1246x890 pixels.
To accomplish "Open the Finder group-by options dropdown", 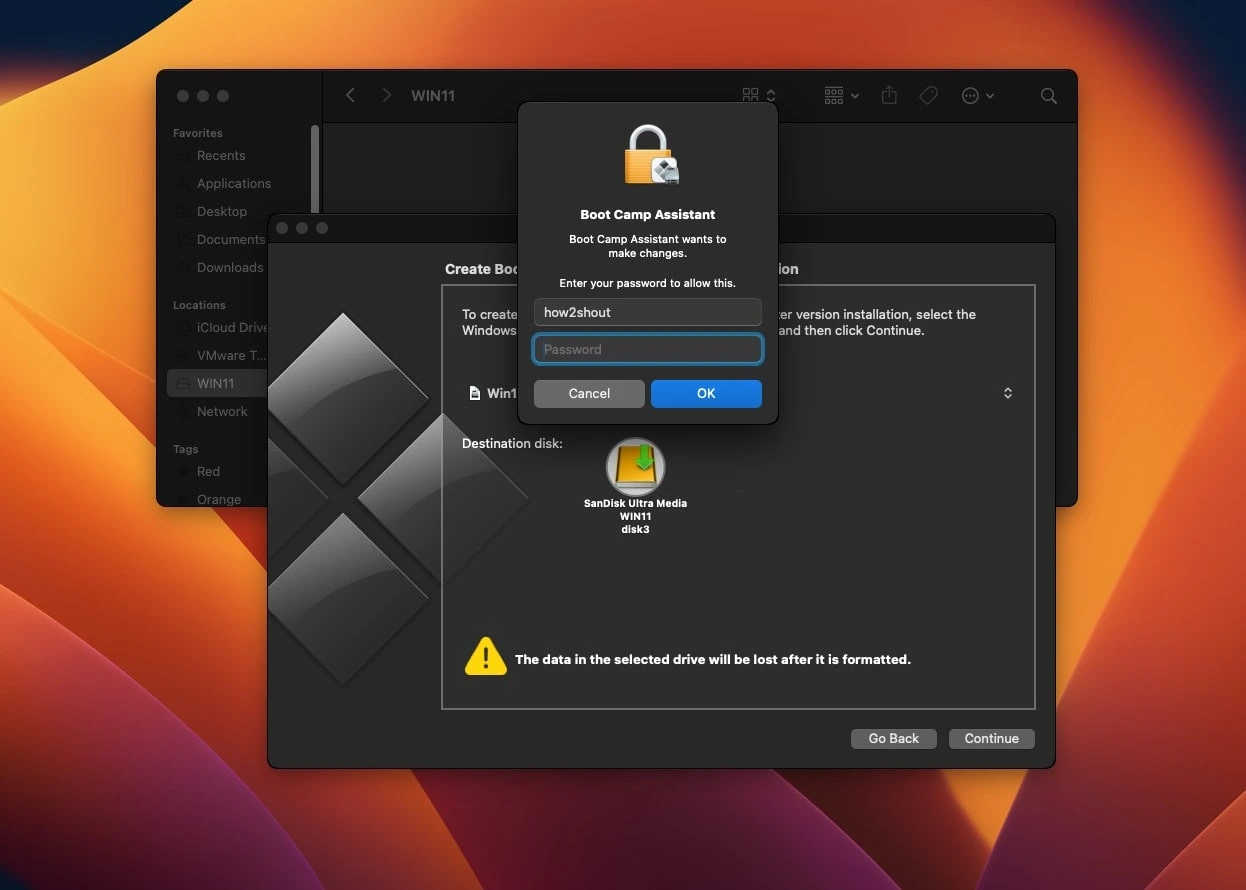I will tap(841, 95).
